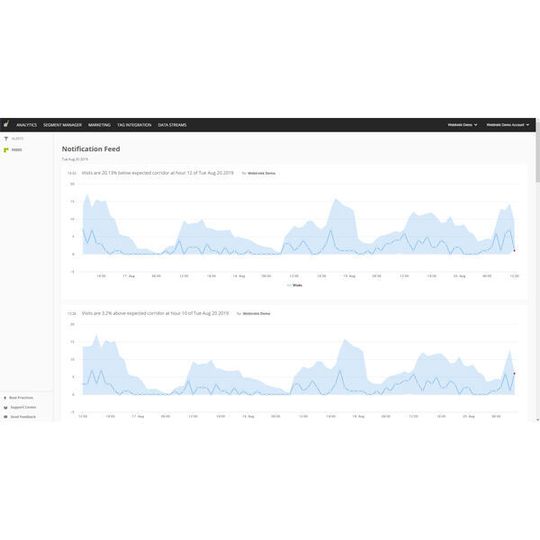Click the Send Feedback envelope icon
Screen dimensions: 540x540
(6, 417)
